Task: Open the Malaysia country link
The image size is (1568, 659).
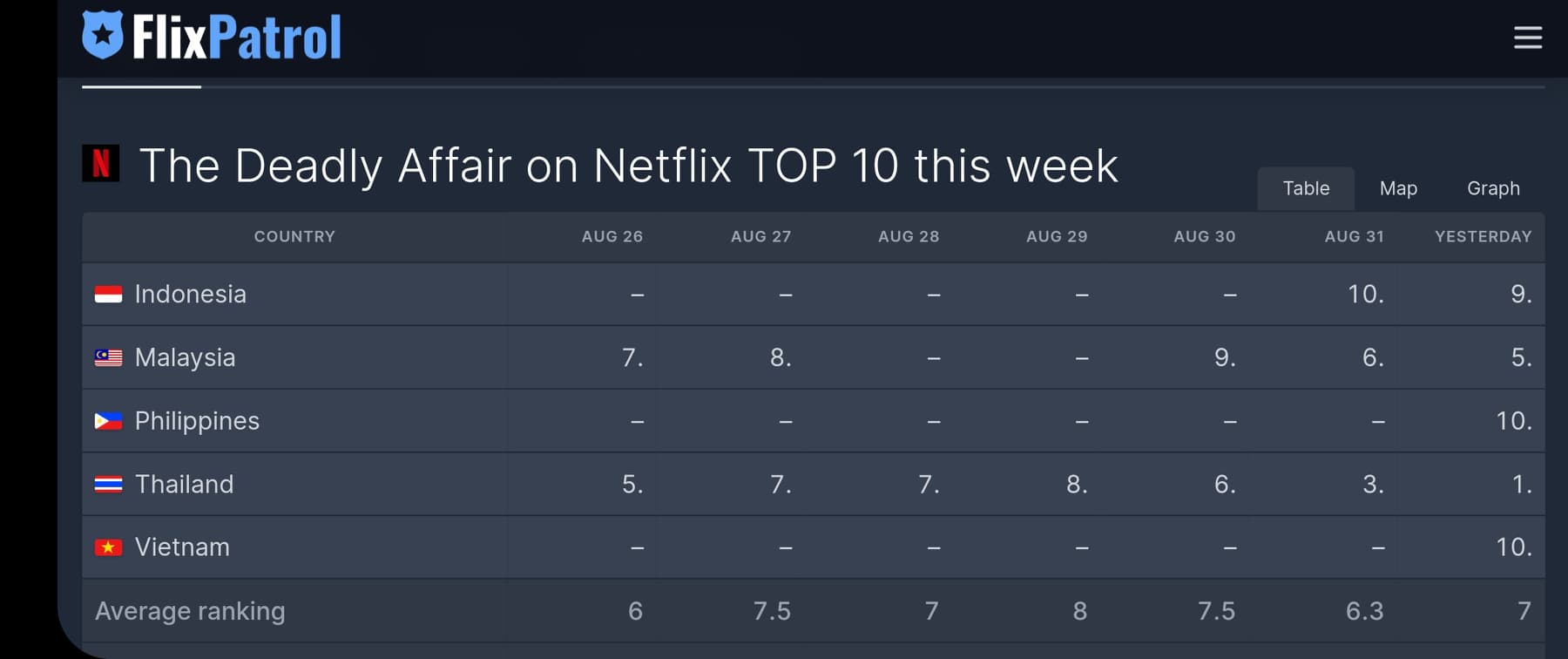Action: [186, 357]
